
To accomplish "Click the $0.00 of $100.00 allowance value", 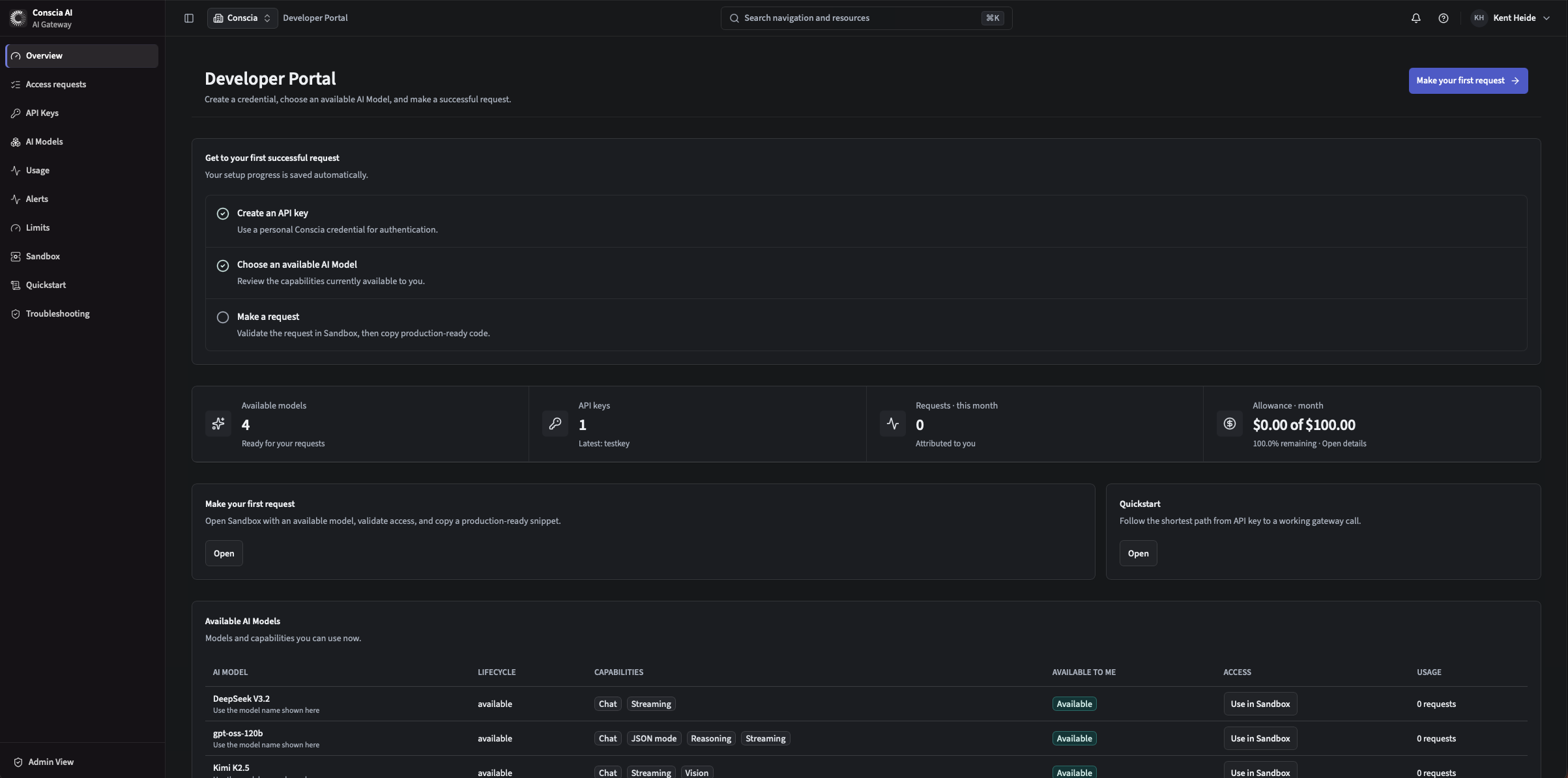I will click(1303, 425).
